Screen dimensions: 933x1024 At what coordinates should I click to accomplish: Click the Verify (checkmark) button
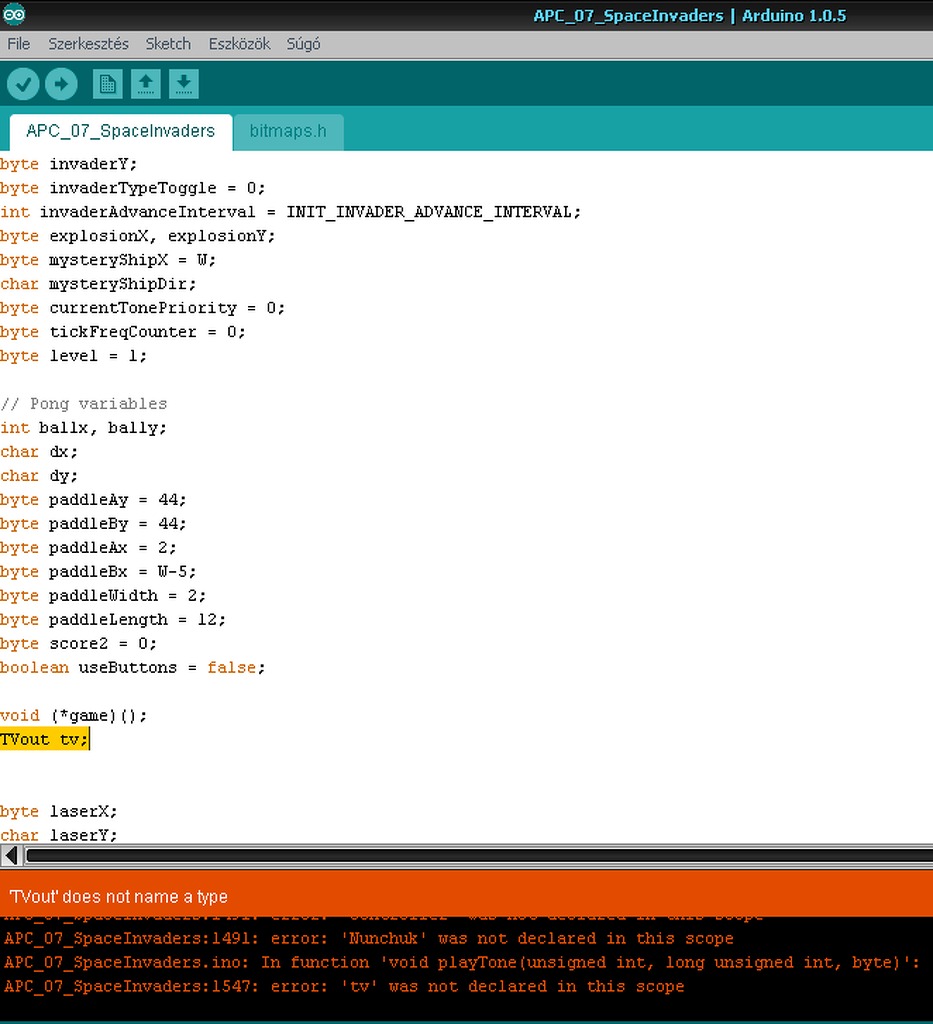24,84
